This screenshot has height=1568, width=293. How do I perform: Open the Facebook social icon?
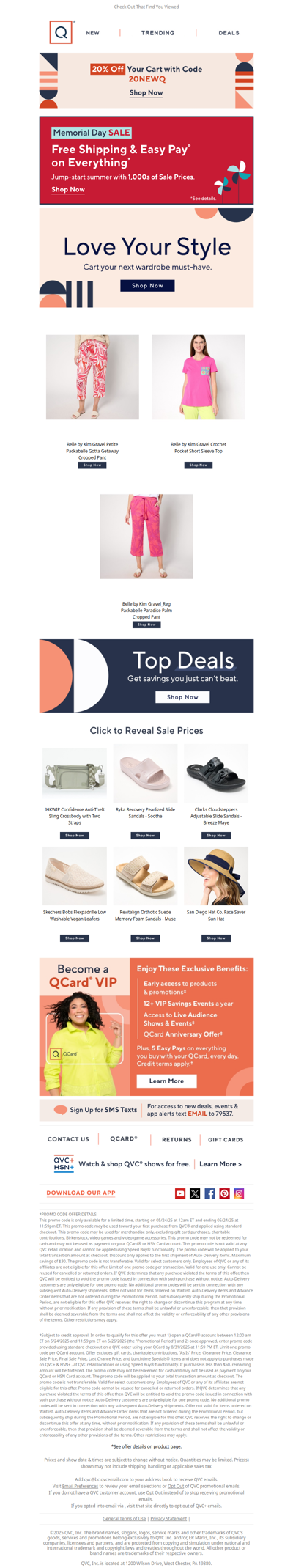tap(209, 1193)
